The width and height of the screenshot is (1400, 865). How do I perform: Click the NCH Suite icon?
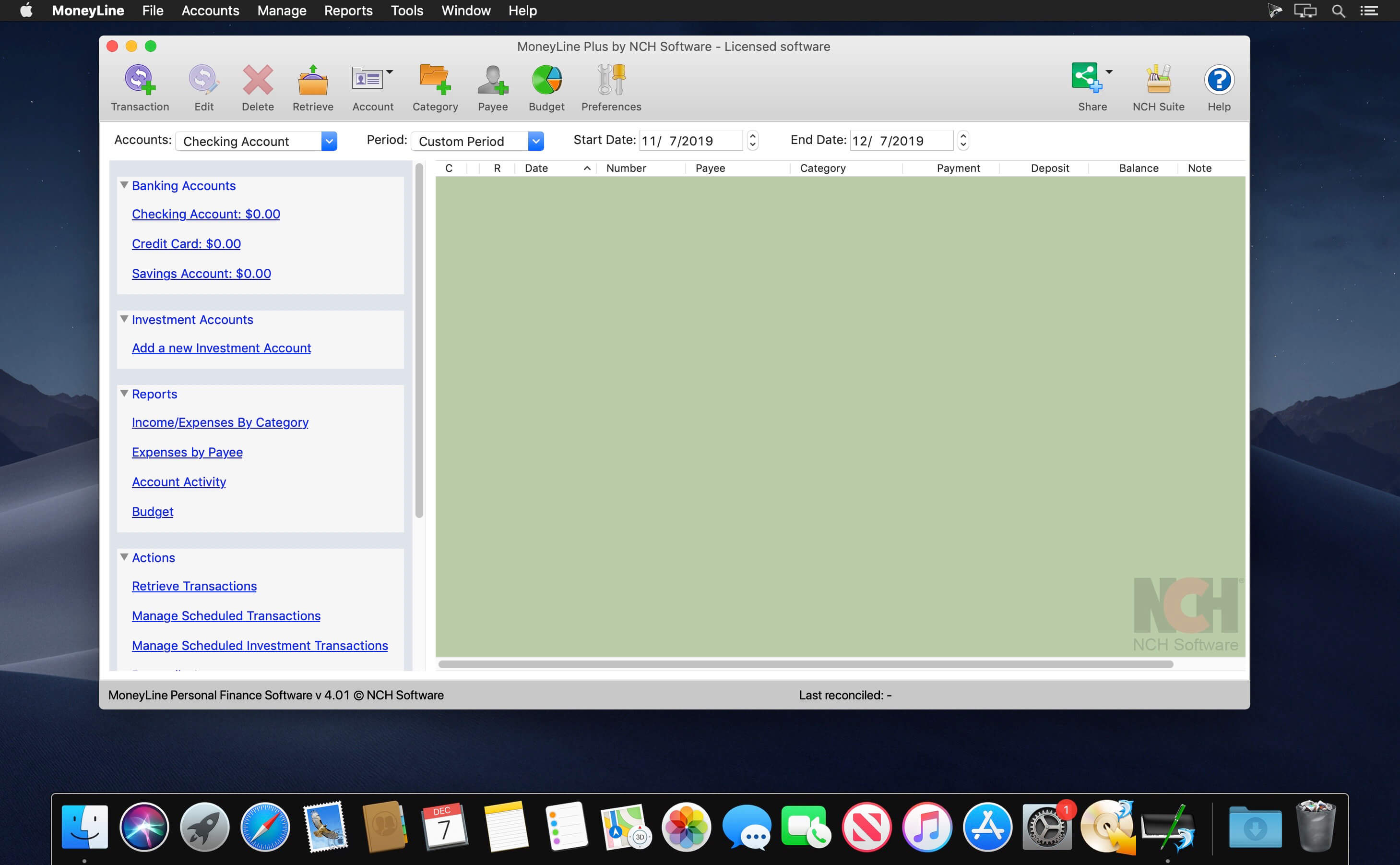[x=1158, y=81]
